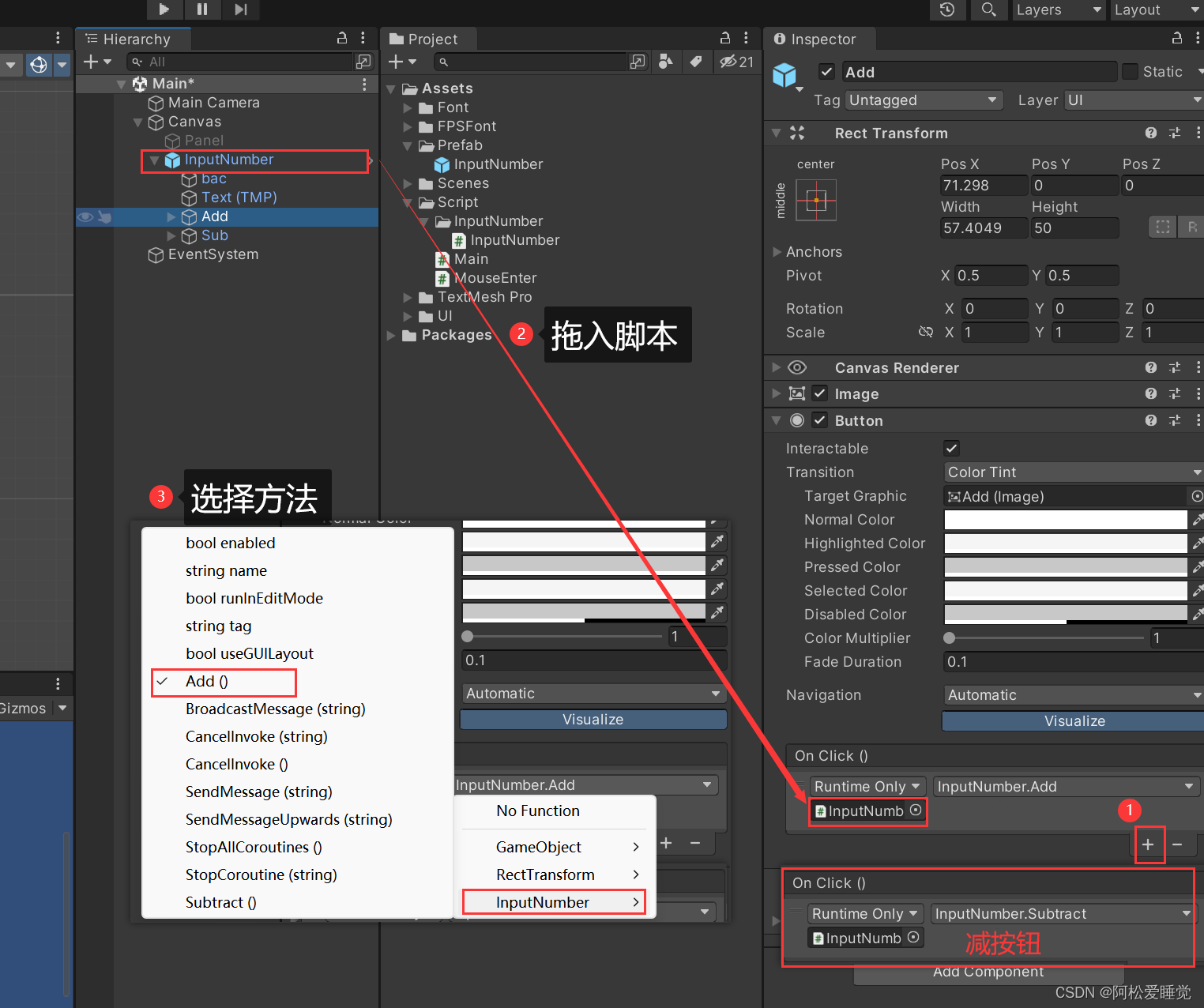Click the scale constrain proportions link icon

click(926, 333)
